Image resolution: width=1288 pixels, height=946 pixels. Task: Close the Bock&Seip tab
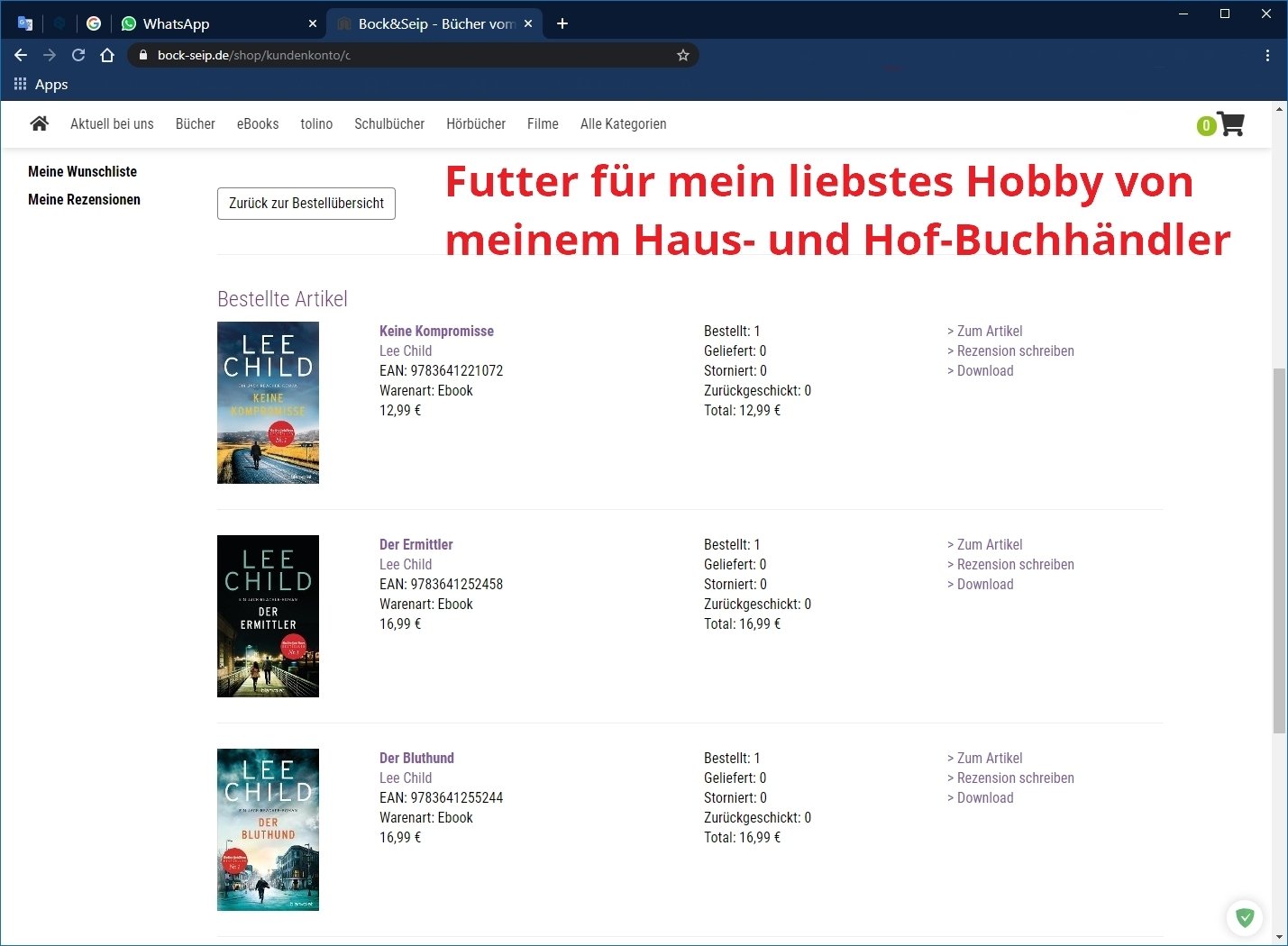coord(528,23)
